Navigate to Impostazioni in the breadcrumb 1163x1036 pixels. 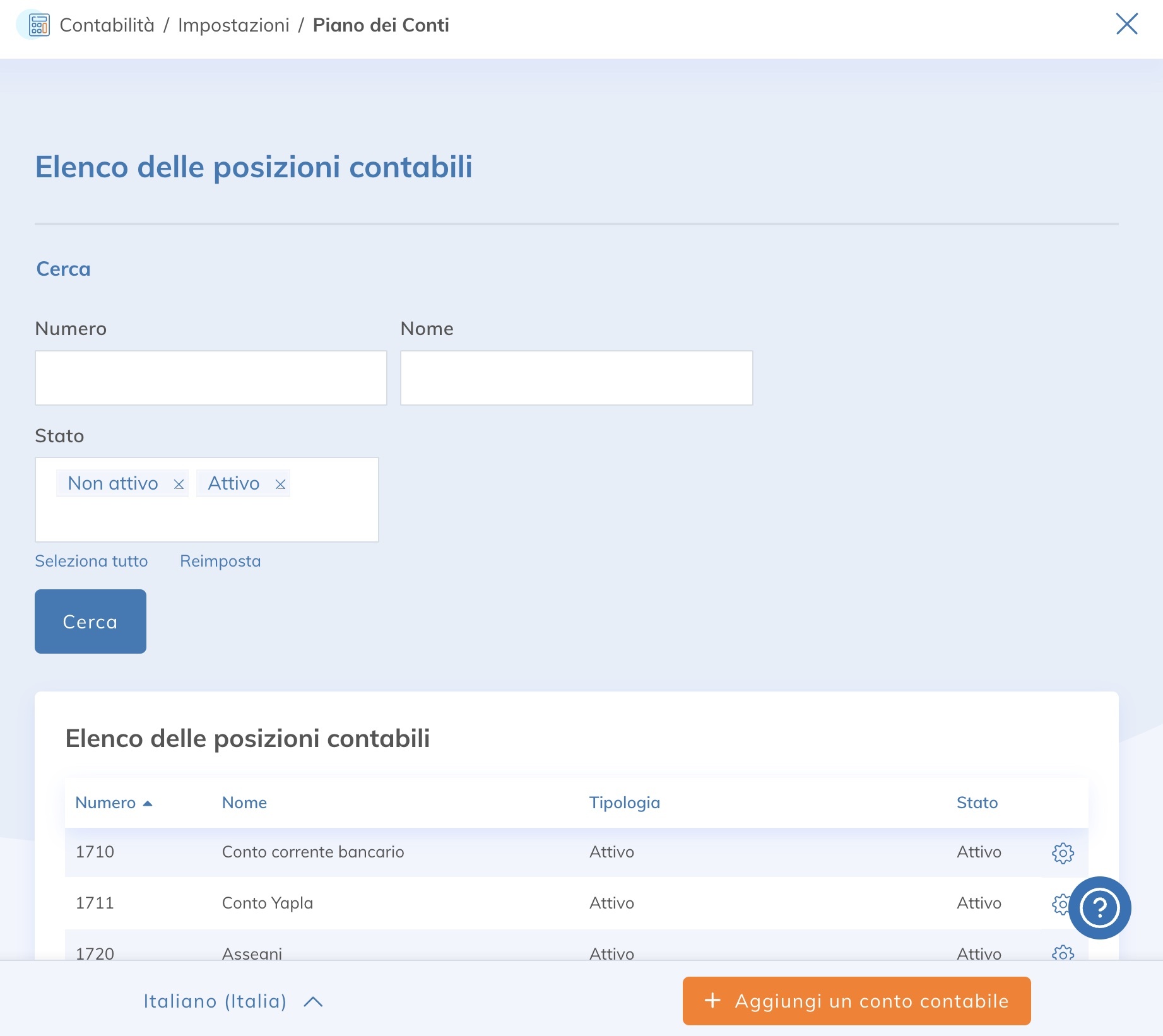click(x=233, y=25)
